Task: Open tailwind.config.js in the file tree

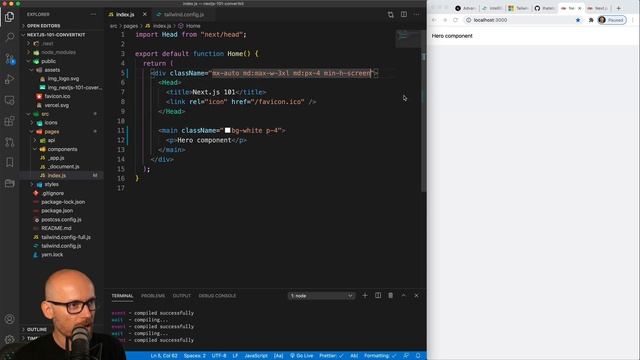Action: 61,246
